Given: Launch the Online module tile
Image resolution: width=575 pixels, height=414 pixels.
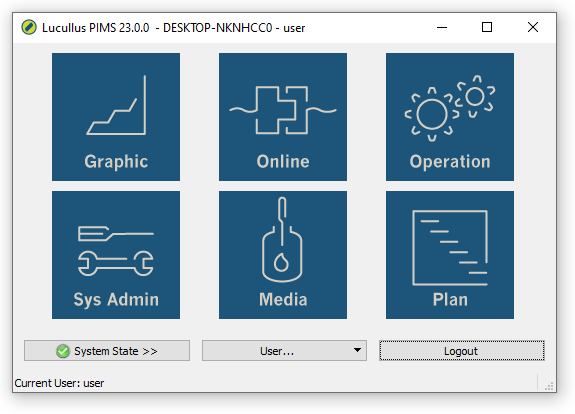Looking at the screenshot, I should (283, 117).
